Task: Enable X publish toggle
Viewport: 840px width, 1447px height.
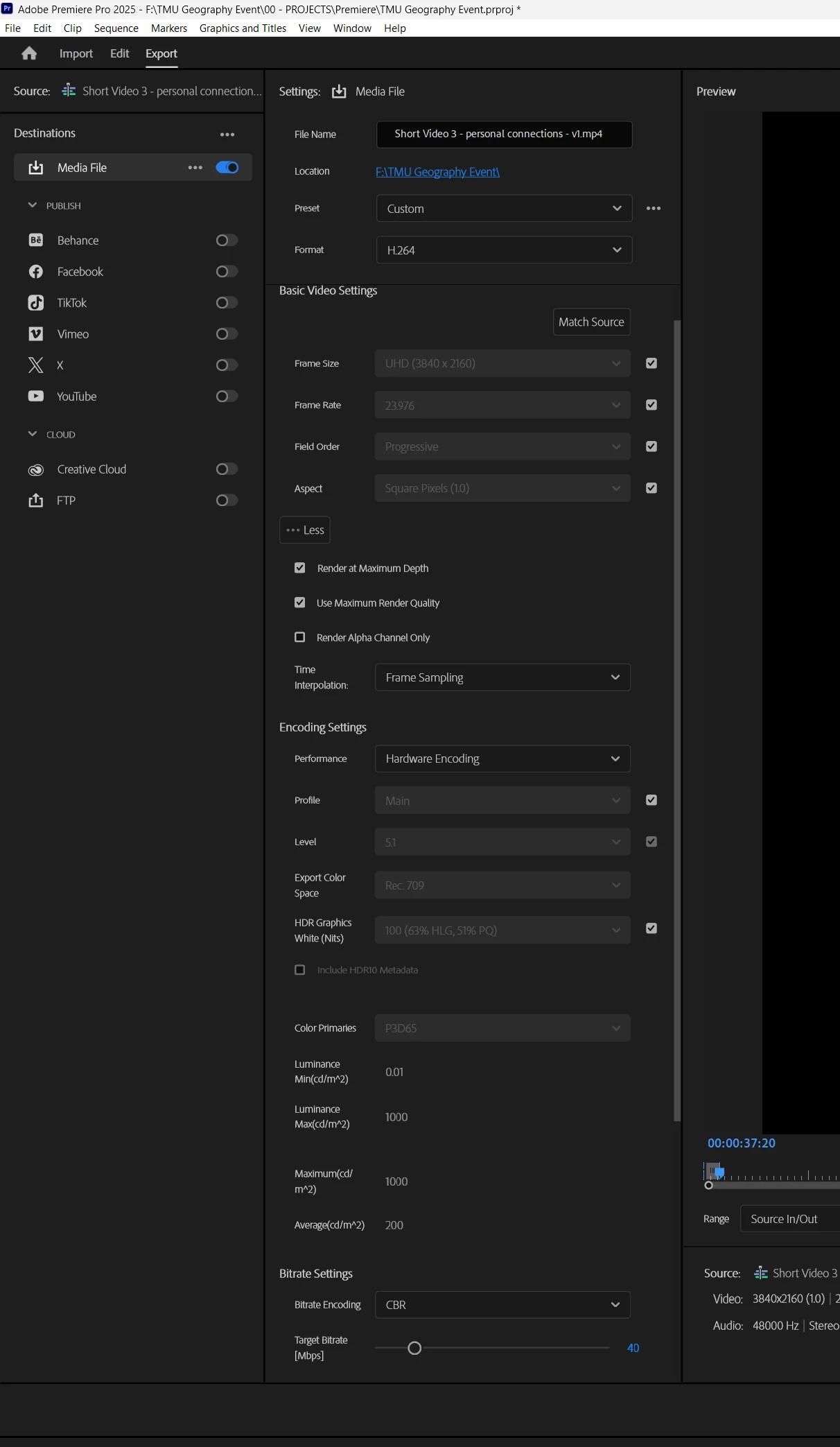Action: (x=227, y=365)
